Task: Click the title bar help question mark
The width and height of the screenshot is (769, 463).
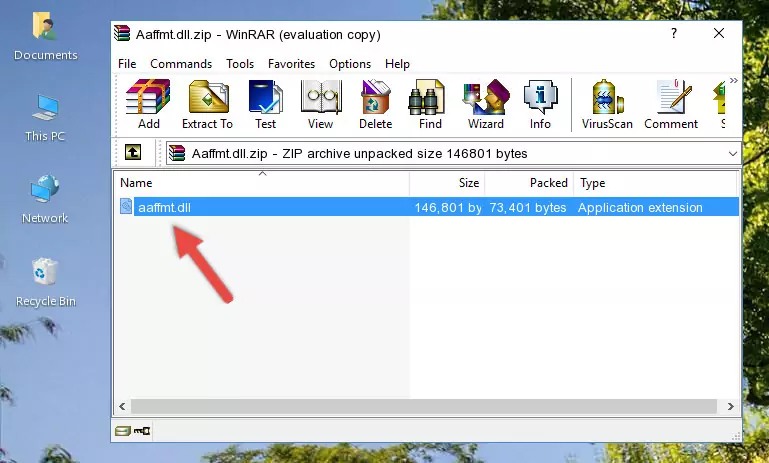Action: 674,33
